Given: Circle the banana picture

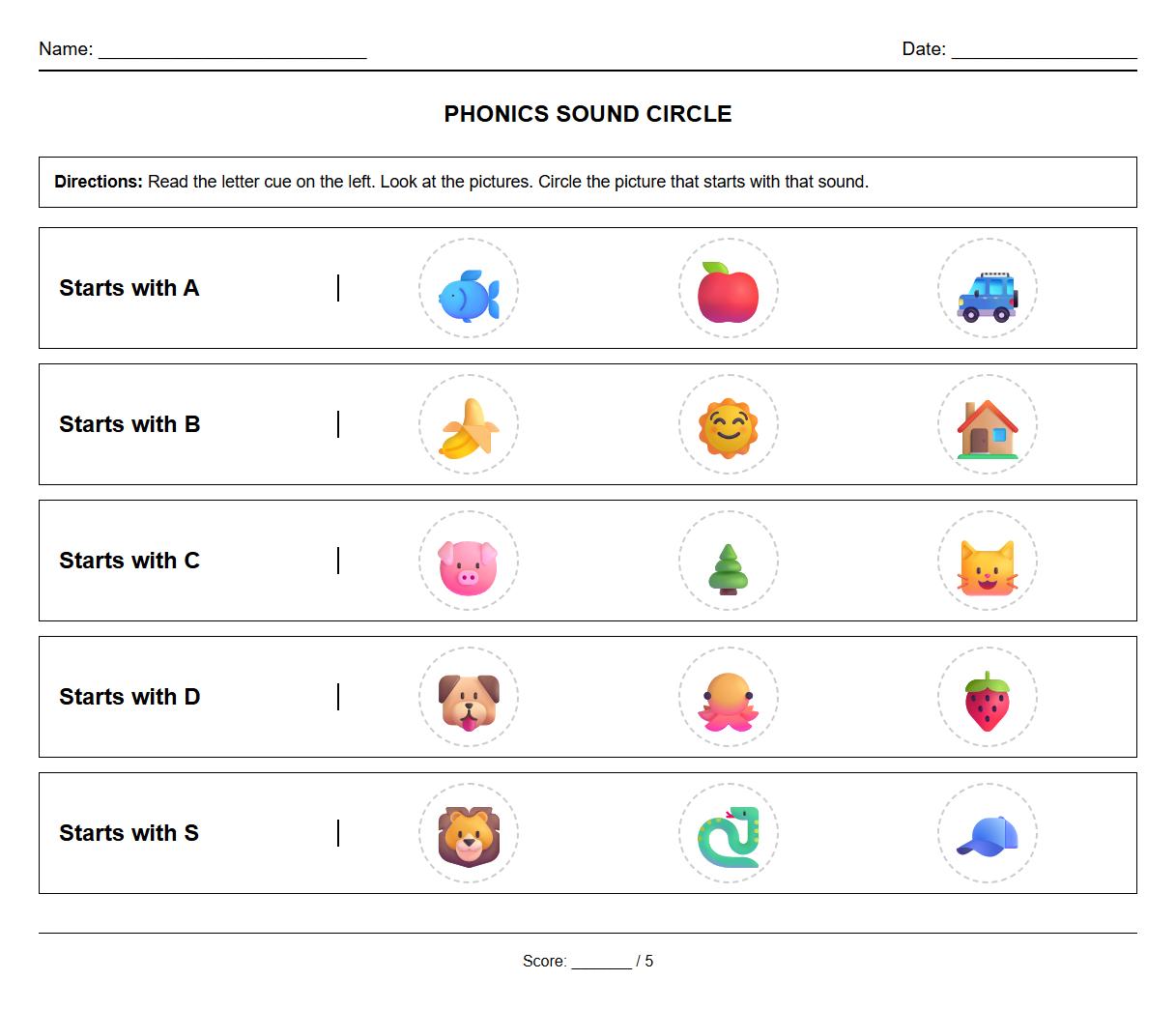Looking at the screenshot, I should coord(469,425).
